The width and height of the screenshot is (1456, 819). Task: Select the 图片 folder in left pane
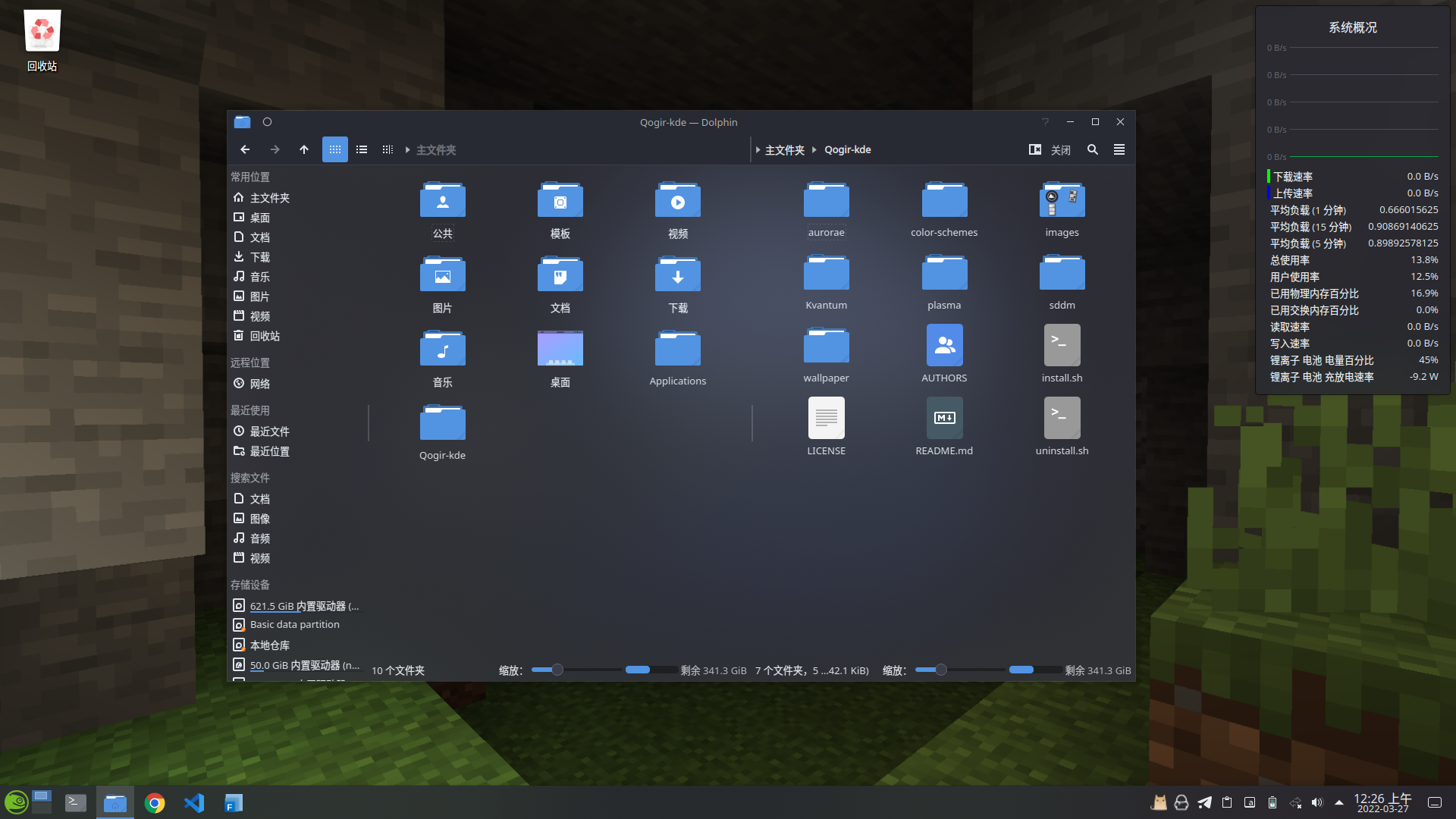point(443,275)
